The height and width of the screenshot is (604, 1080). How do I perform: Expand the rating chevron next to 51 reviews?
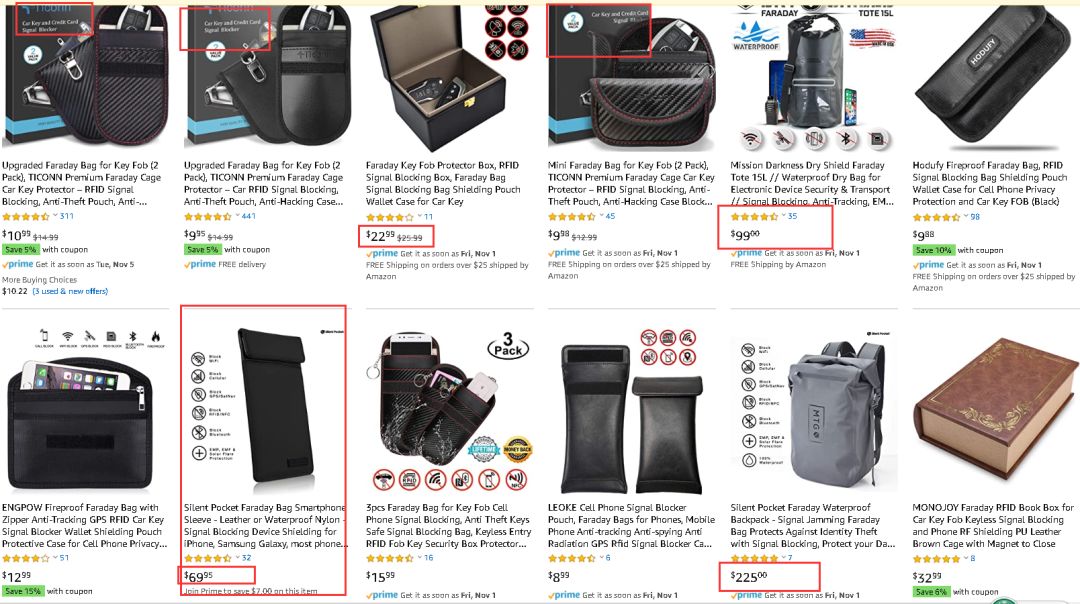click(x=56, y=558)
